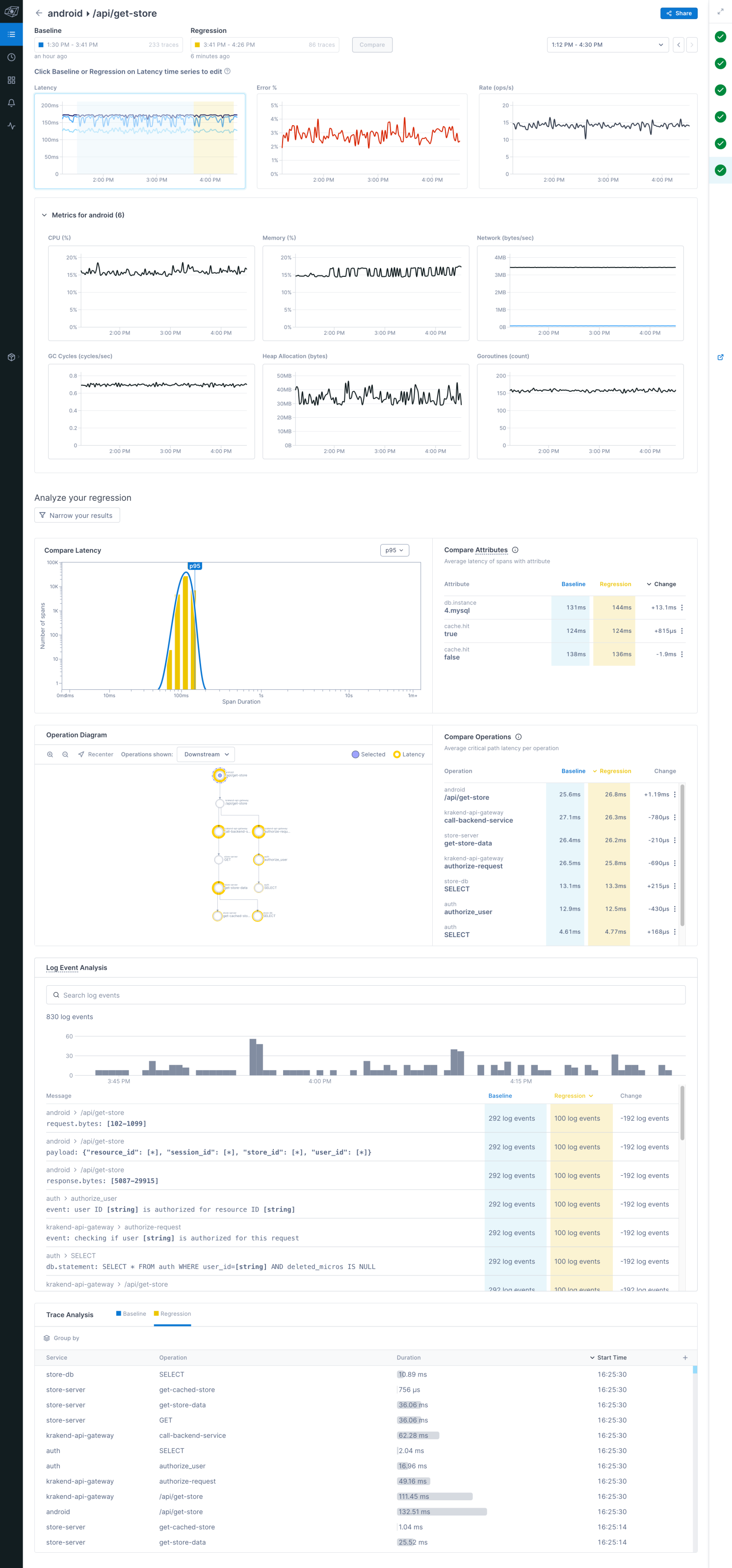Collapse Metrics for android section

point(45,215)
